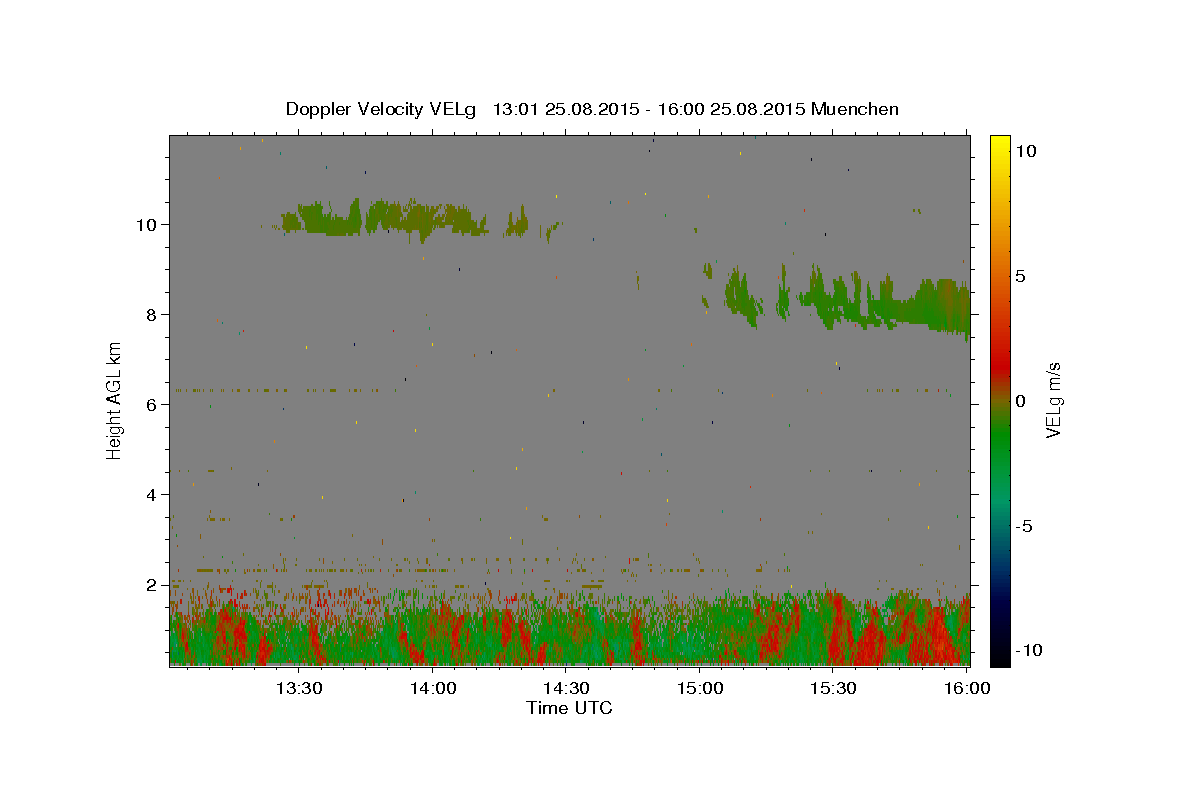Image resolution: width=1200 pixels, height=800 pixels.
Task: Click the 14:30 time tick label
Action: pyautogui.click(x=566, y=688)
